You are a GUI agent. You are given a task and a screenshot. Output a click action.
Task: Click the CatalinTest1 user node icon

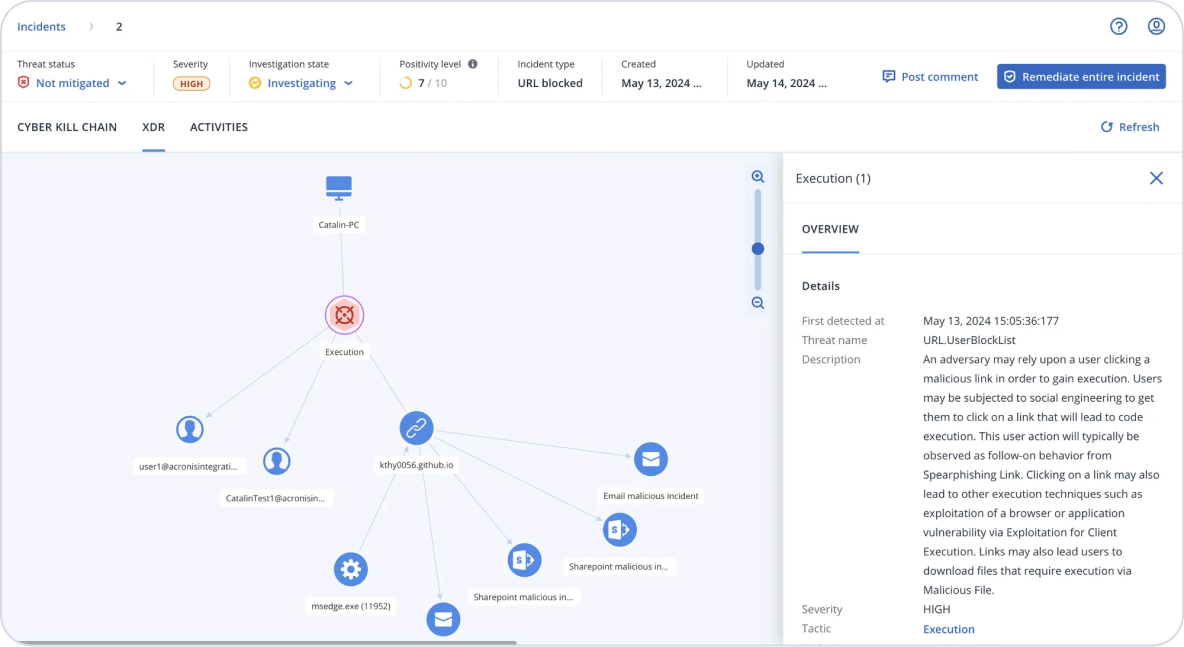coord(276,461)
